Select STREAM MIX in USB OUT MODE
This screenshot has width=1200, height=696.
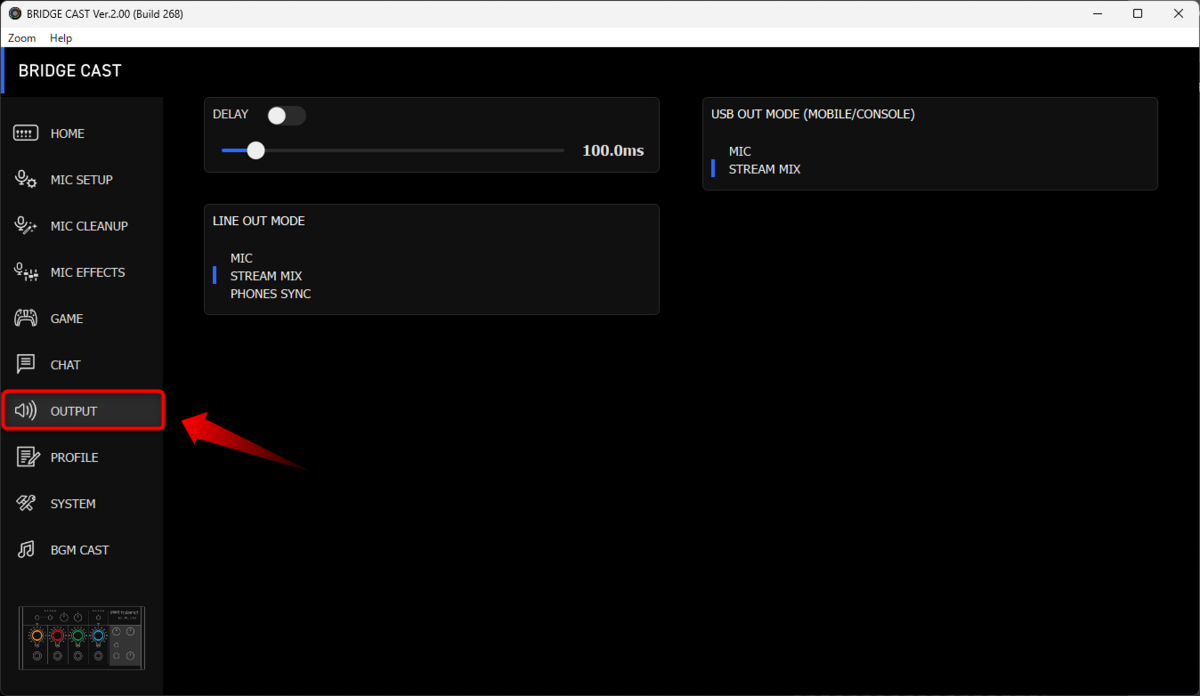point(765,169)
